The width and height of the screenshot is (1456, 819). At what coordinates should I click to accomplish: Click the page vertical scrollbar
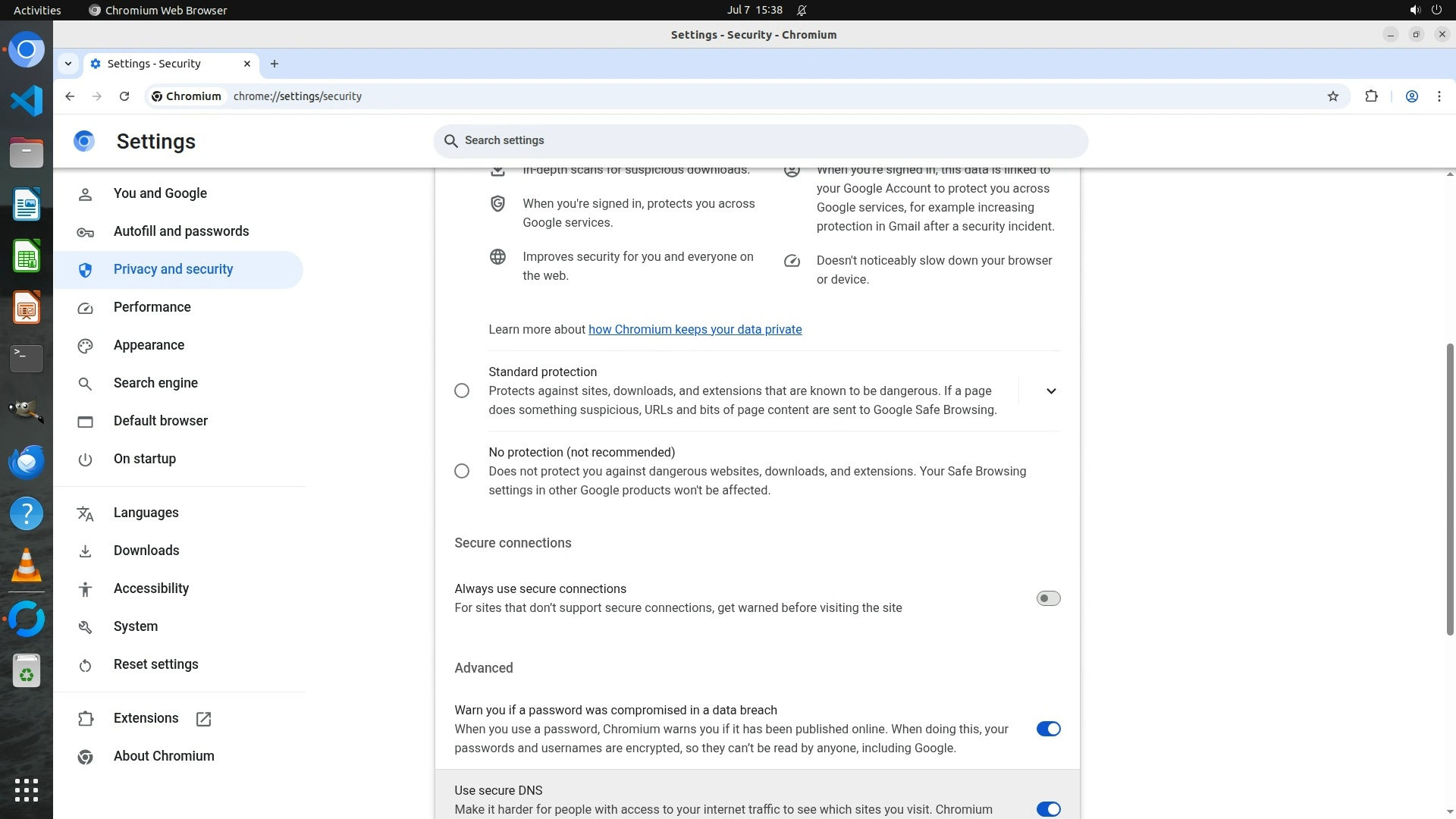1449,489
